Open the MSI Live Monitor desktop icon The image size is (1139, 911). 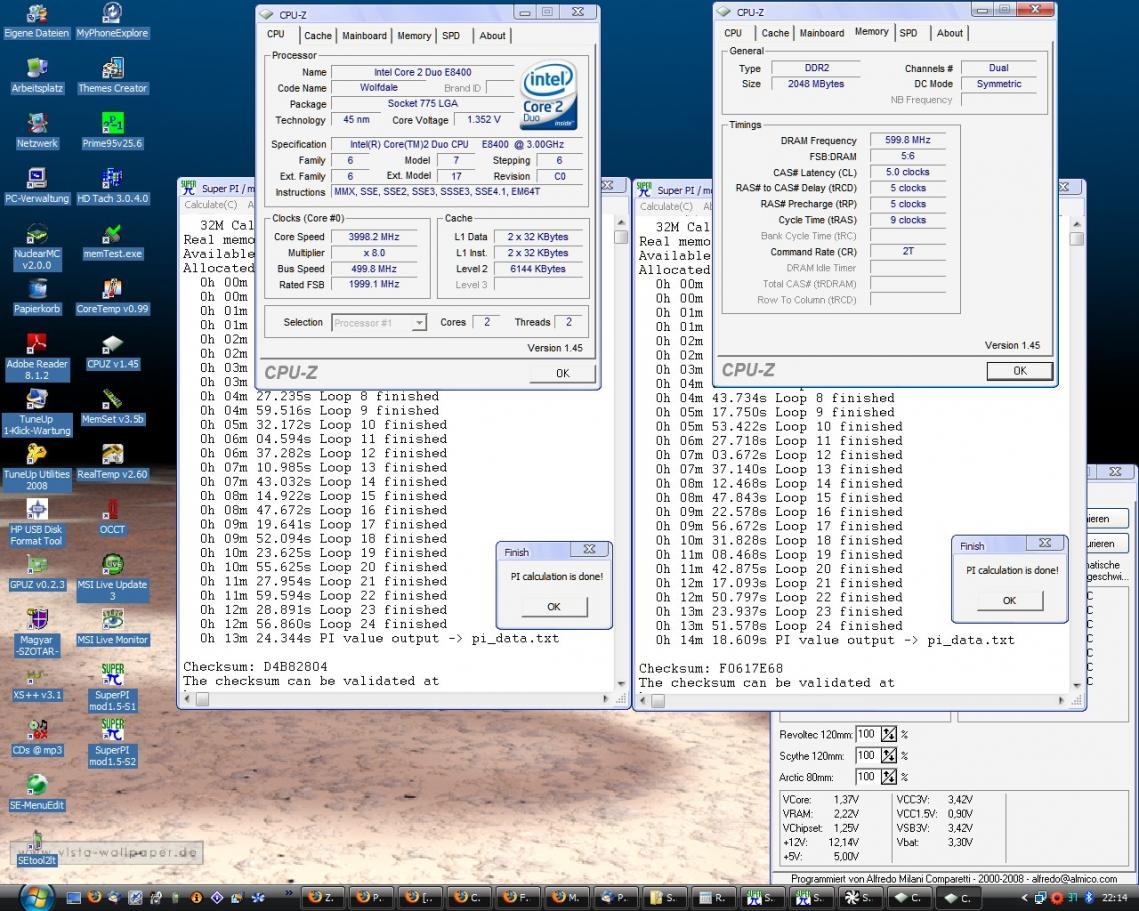coord(113,628)
